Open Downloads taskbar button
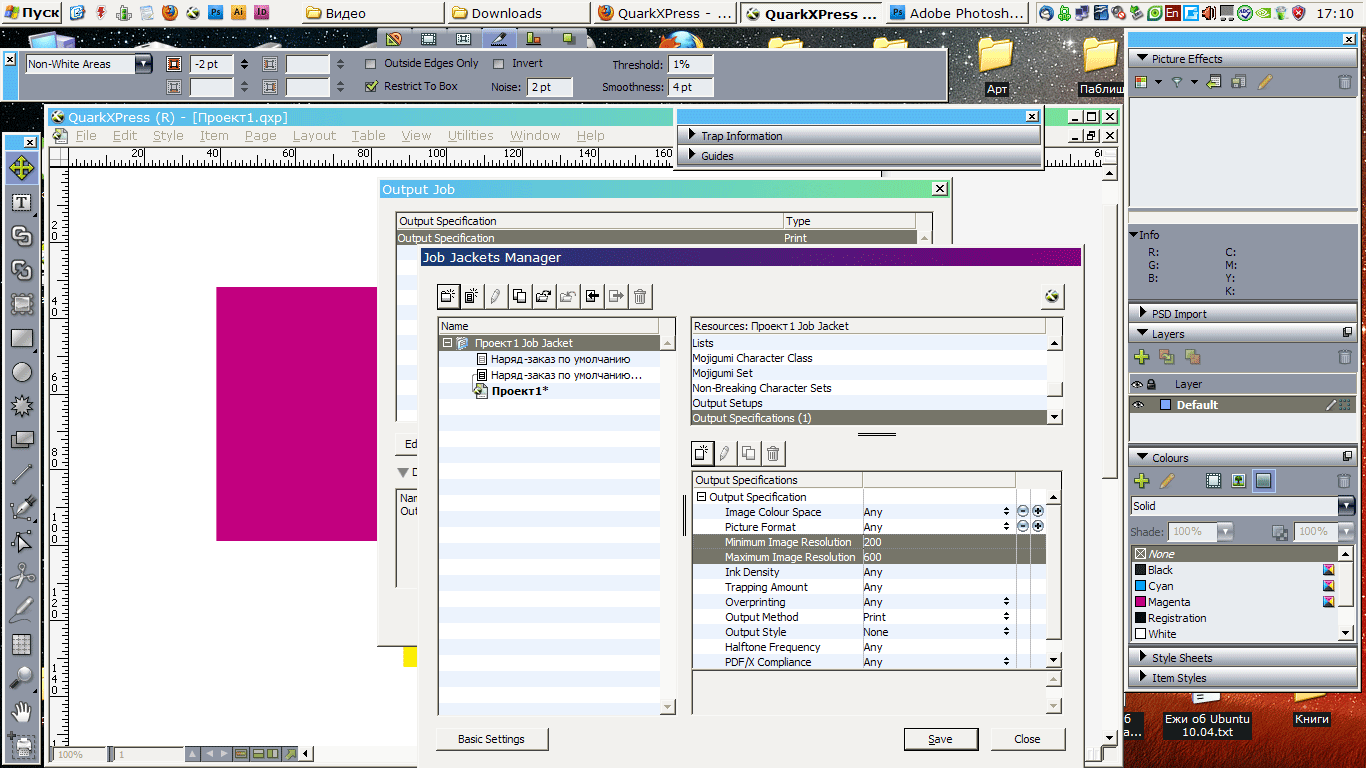The width and height of the screenshot is (1366, 768). 517,13
